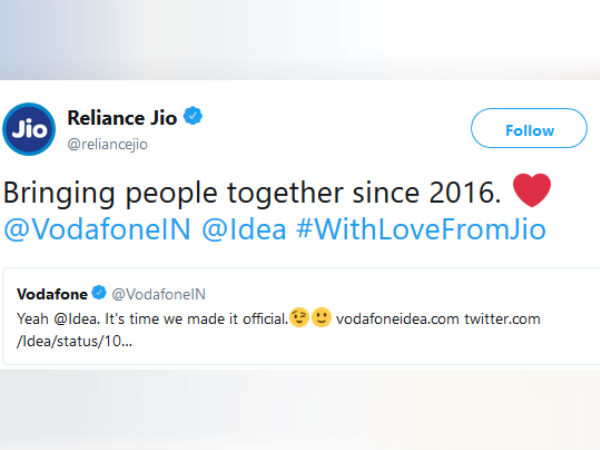This screenshot has width=600, height=450.
Task: Open the Reliance Jio profile name
Action: (121, 118)
